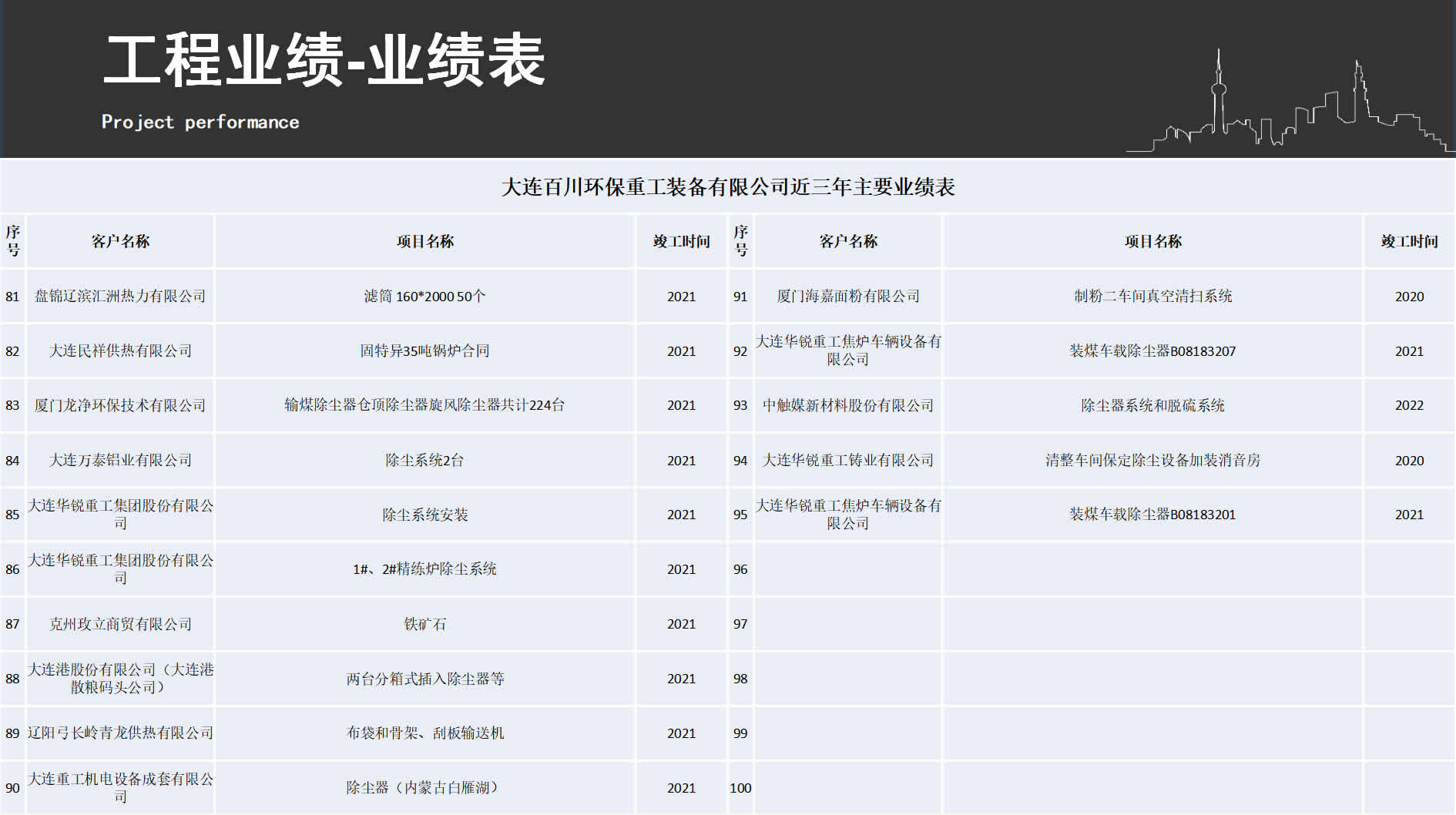The image size is (1456, 815).
Task: Select the 2022 completion year in row 93
Action: click(x=1407, y=406)
